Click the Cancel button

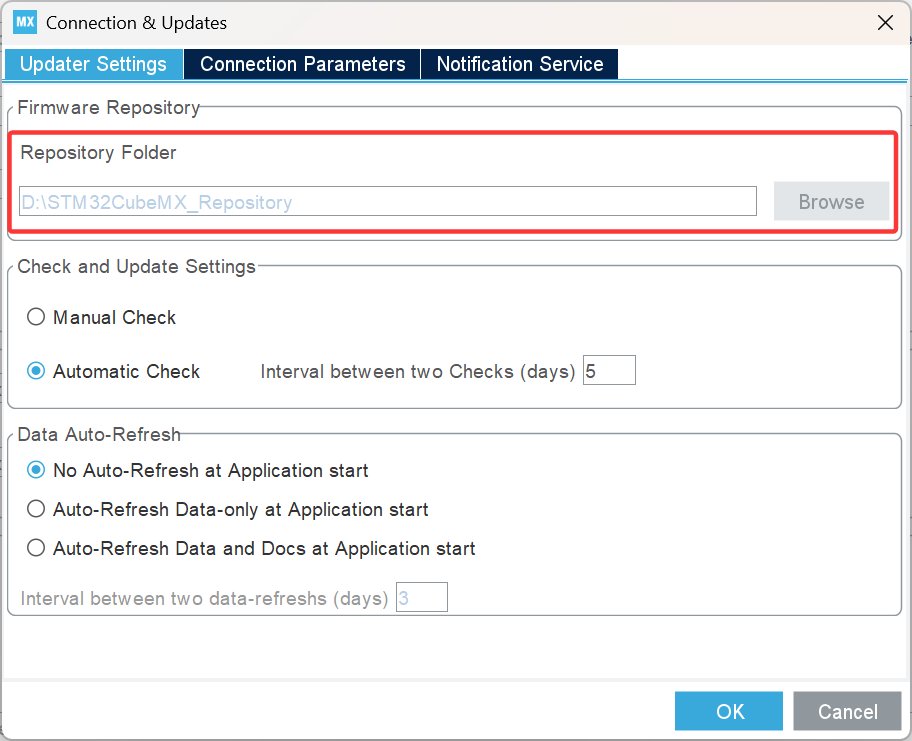847,711
